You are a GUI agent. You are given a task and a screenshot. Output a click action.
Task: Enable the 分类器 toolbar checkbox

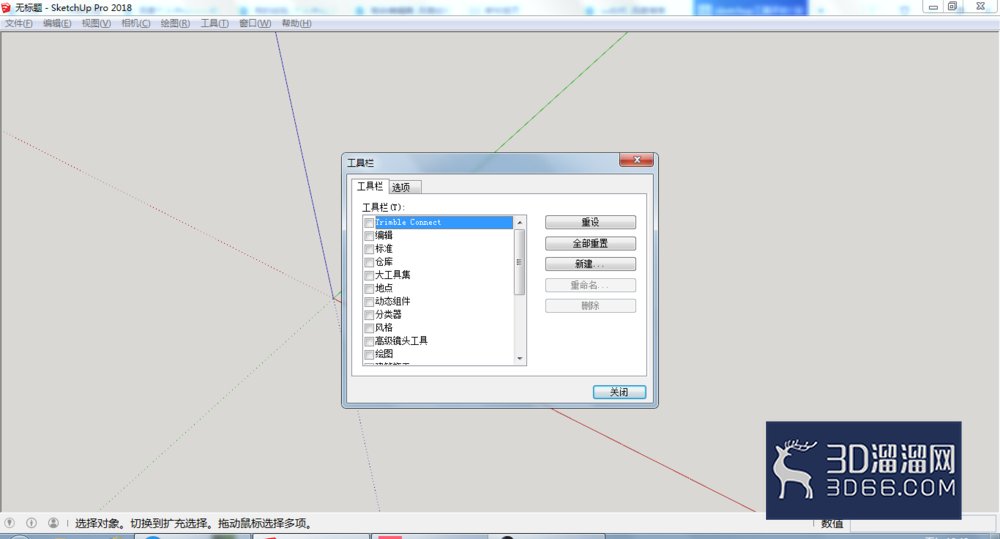click(369, 315)
